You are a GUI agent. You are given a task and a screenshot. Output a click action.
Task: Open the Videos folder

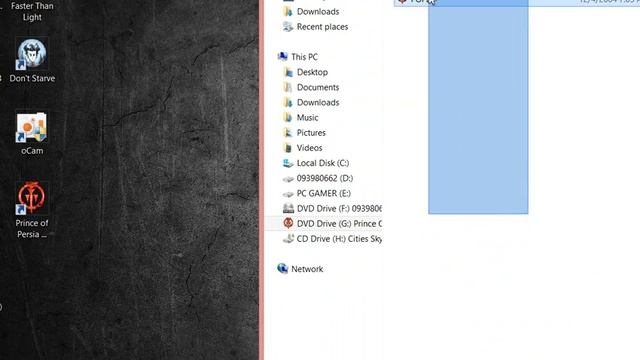pyautogui.click(x=309, y=148)
